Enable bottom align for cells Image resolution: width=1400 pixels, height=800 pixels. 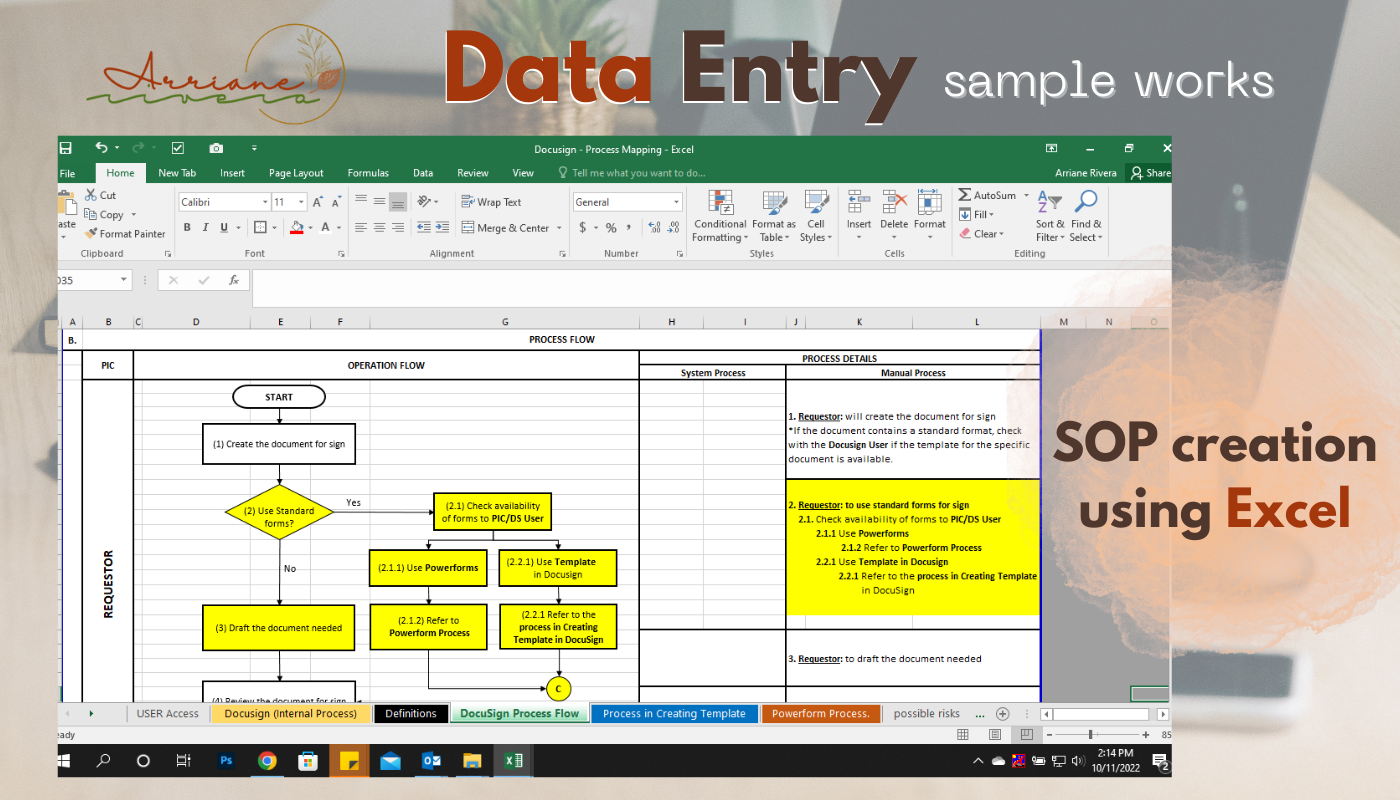398,201
